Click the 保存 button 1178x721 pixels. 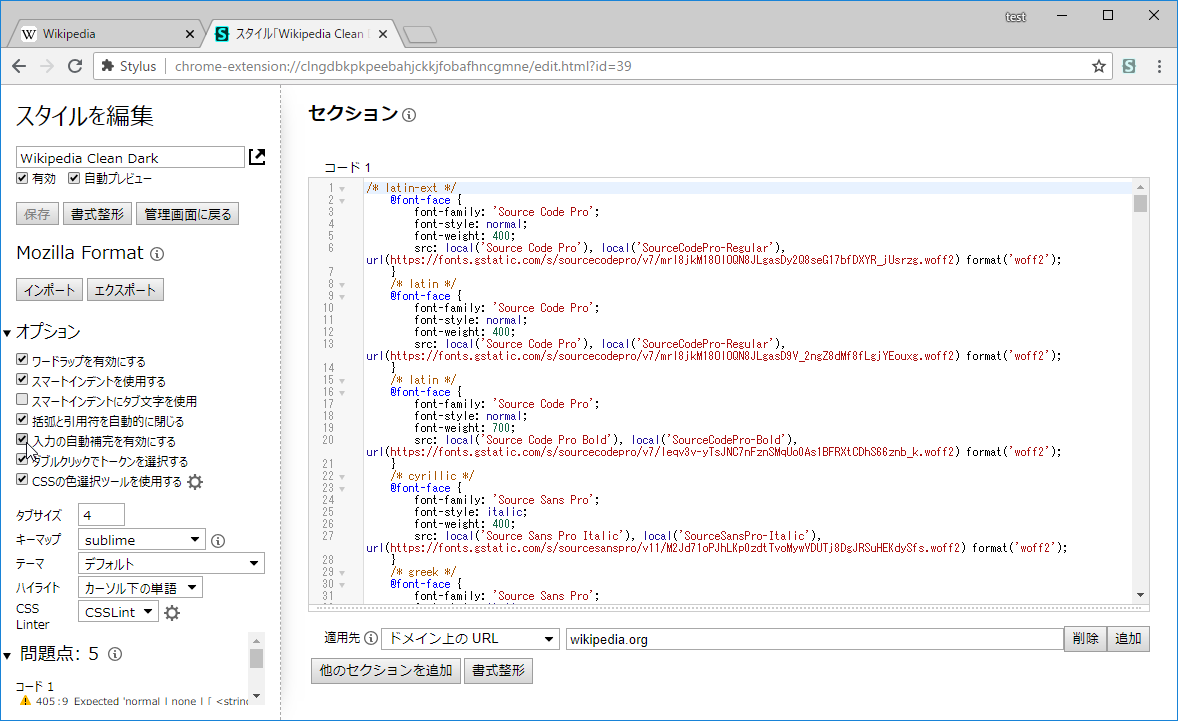pos(37,214)
